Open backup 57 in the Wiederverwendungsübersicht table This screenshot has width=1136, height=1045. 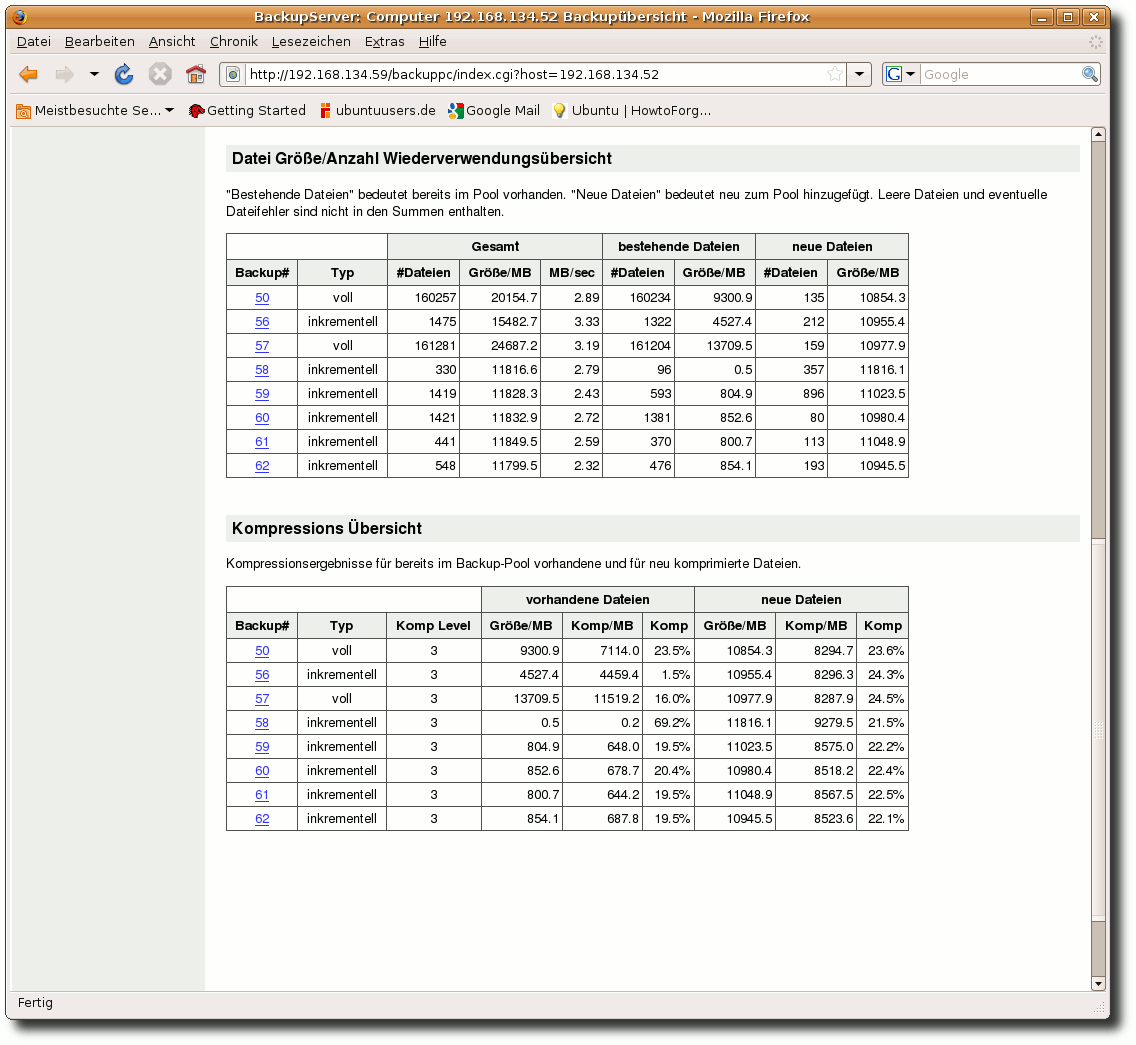click(262, 346)
